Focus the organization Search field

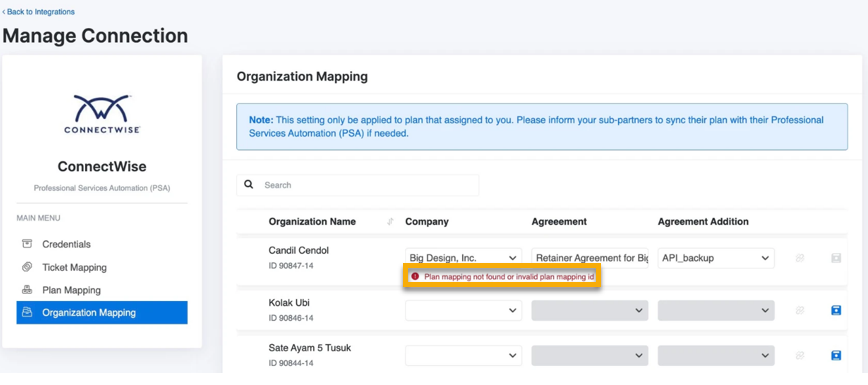(x=358, y=185)
